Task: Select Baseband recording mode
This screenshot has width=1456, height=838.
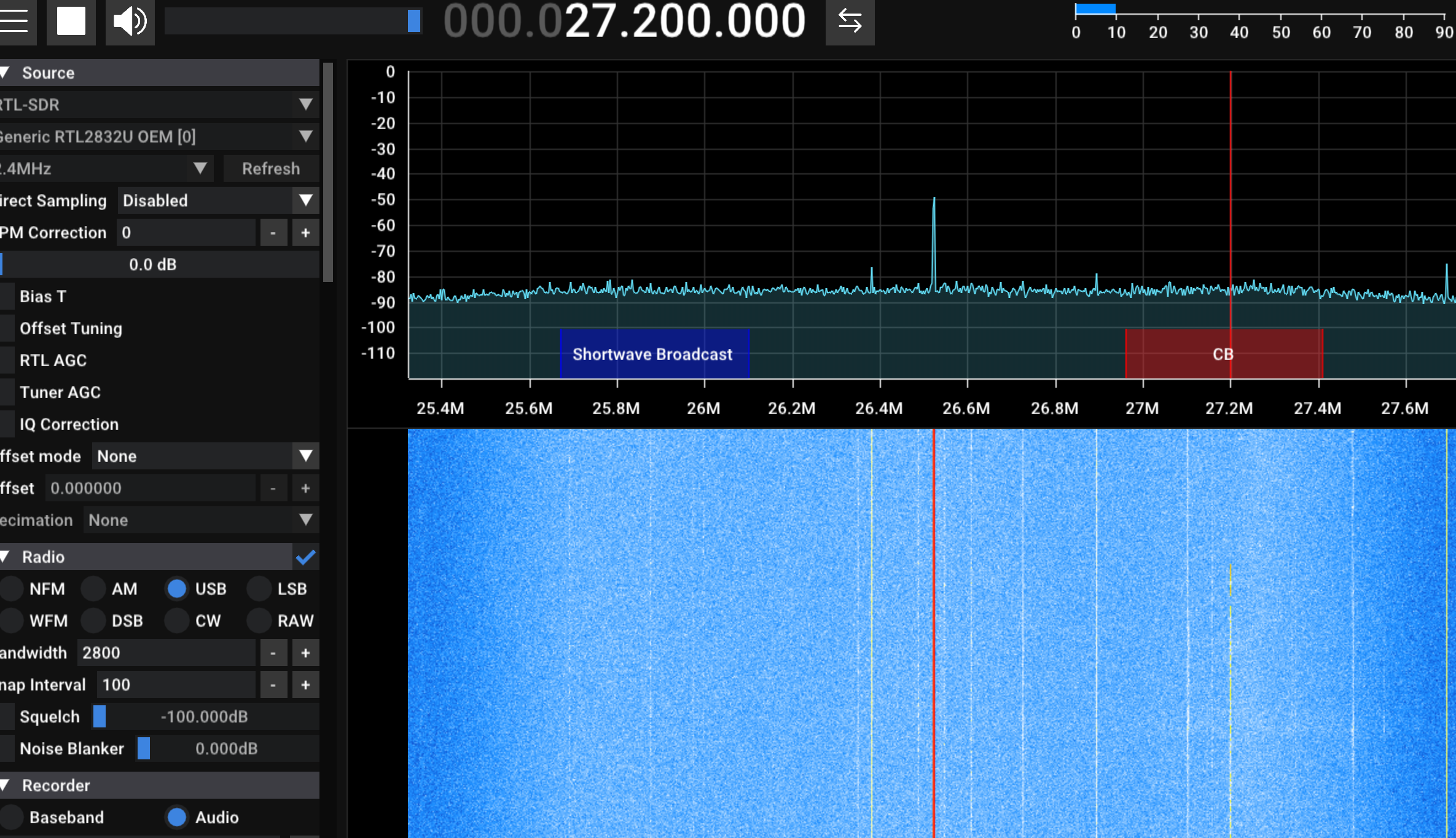Action: [12, 817]
